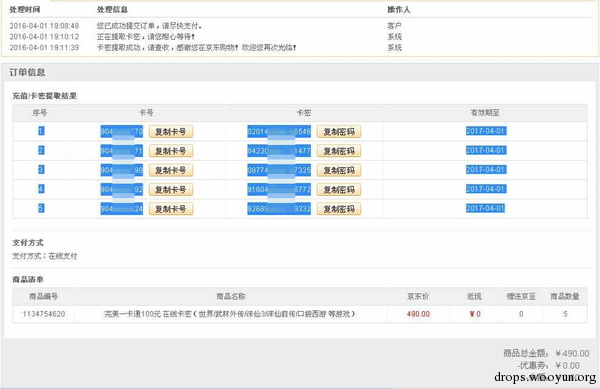Click the 490.00 JD price cell
This screenshot has height=389, width=600.
point(418,314)
